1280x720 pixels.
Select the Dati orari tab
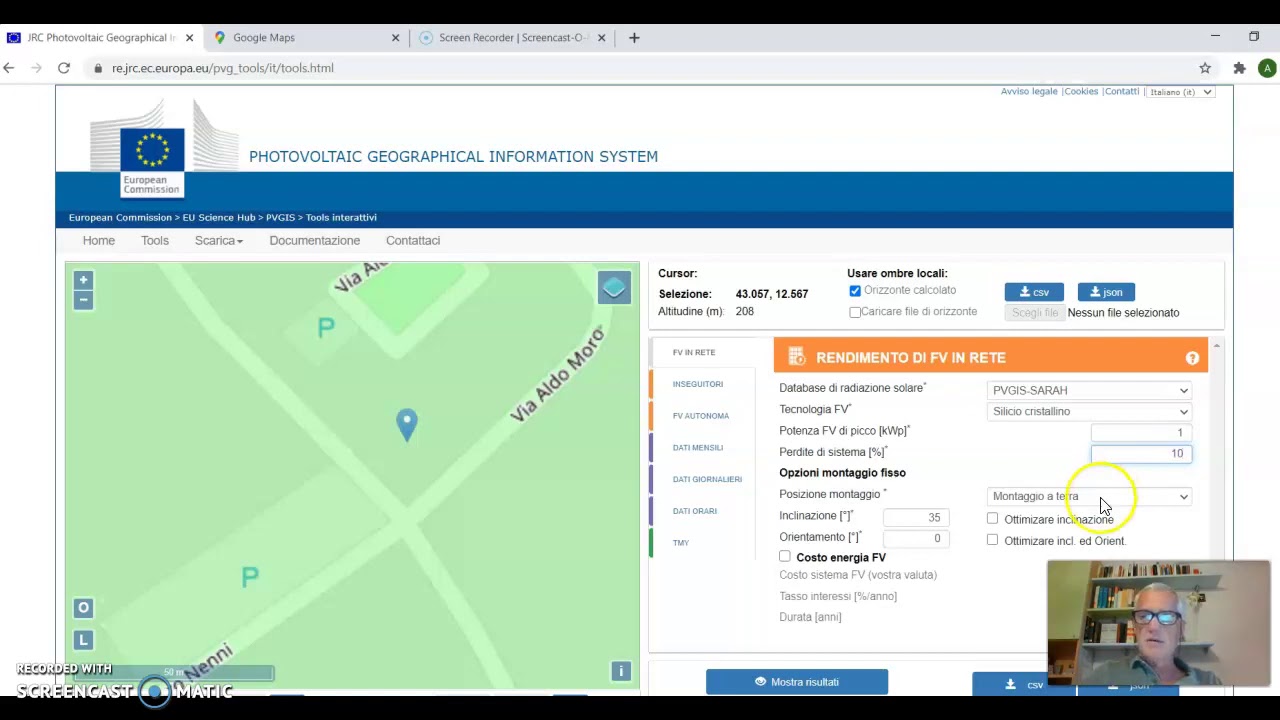pos(695,511)
